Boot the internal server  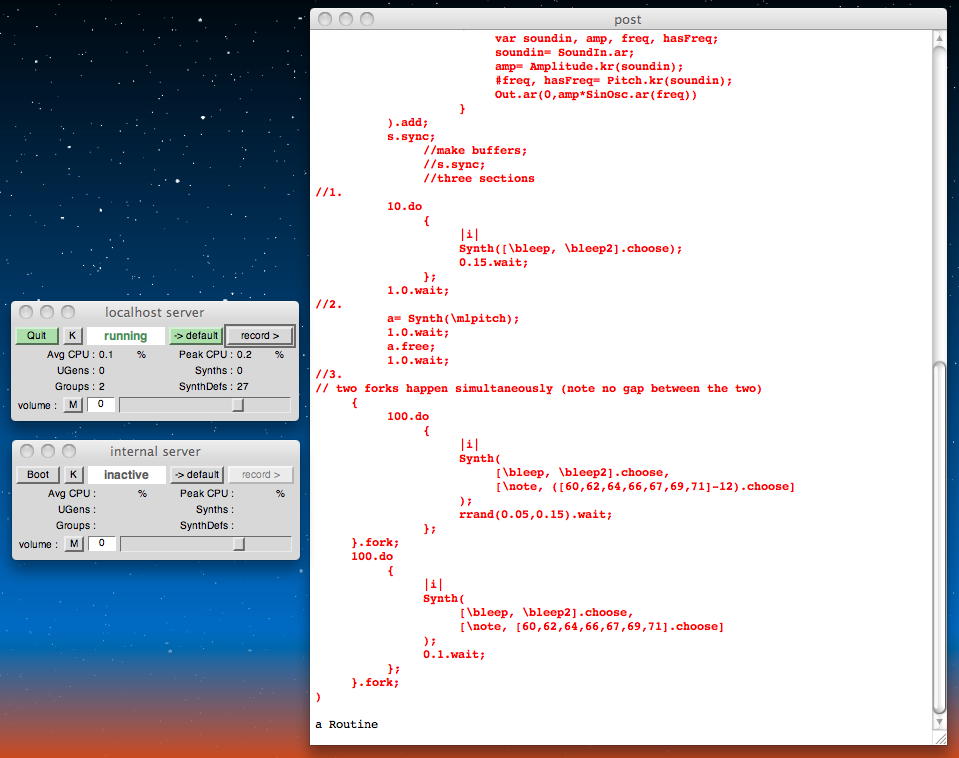click(37, 475)
